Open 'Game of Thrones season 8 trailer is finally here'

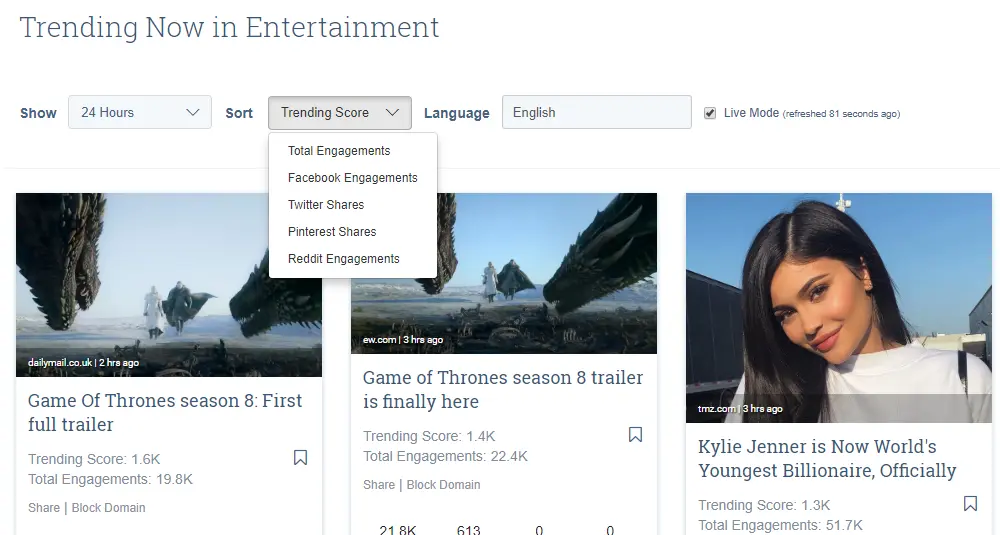point(502,389)
